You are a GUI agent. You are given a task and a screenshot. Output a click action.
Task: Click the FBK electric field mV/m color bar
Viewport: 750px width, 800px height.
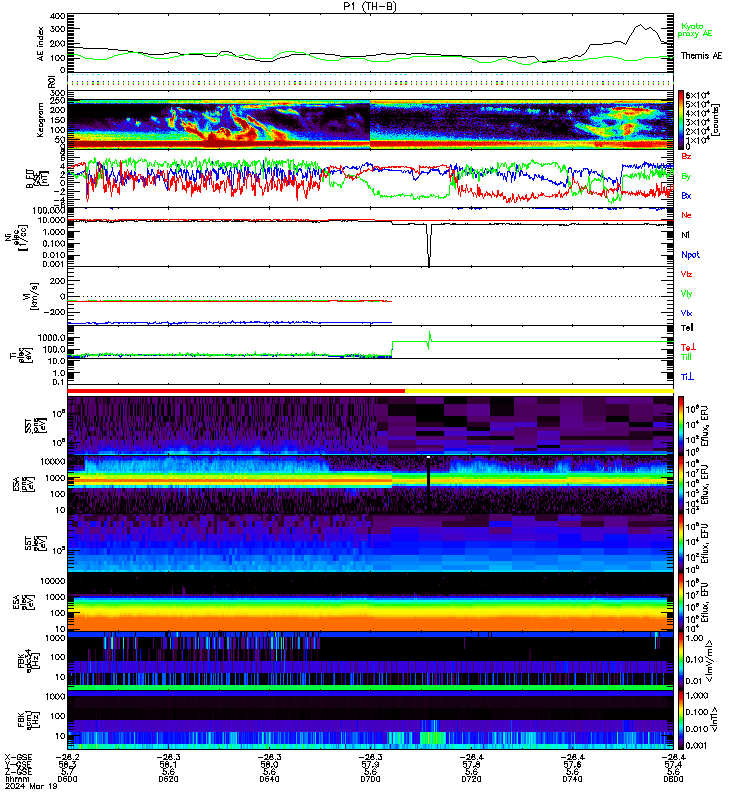[681, 661]
